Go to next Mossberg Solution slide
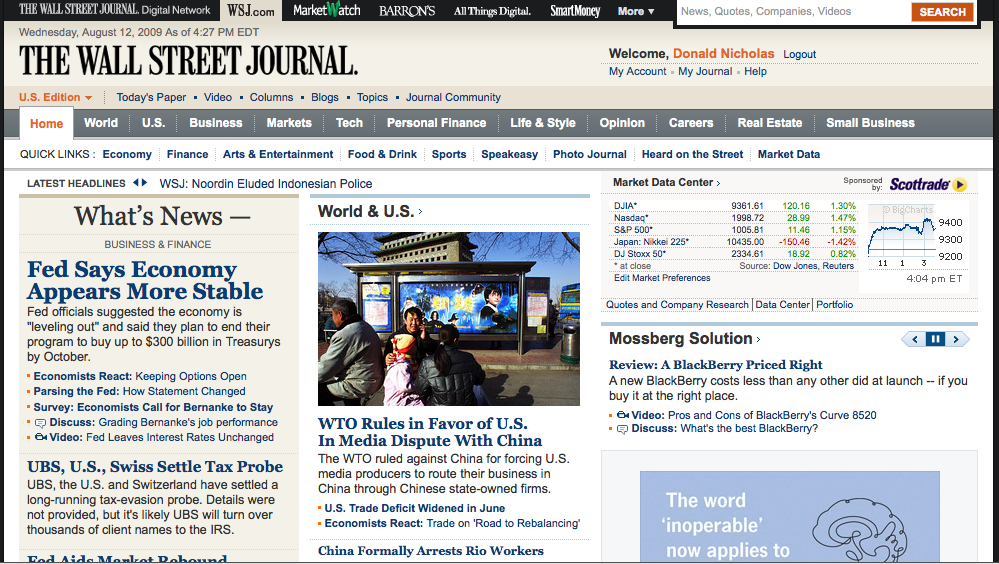The image size is (999, 564). pyautogui.click(x=956, y=339)
